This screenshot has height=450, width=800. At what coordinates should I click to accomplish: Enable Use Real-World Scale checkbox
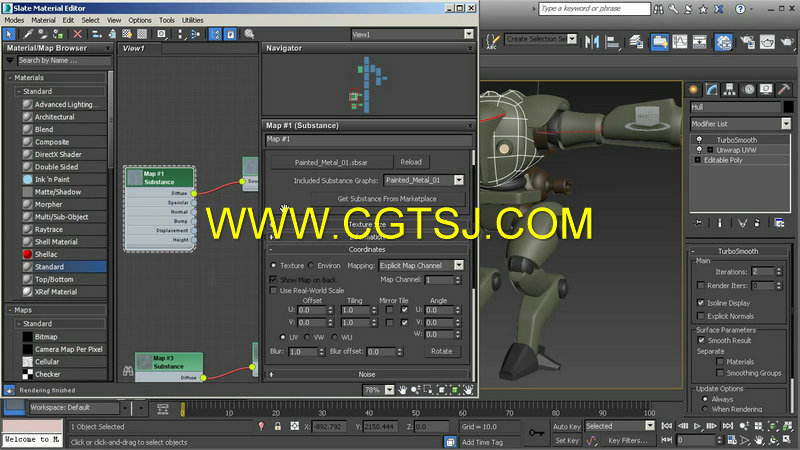(273, 290)
